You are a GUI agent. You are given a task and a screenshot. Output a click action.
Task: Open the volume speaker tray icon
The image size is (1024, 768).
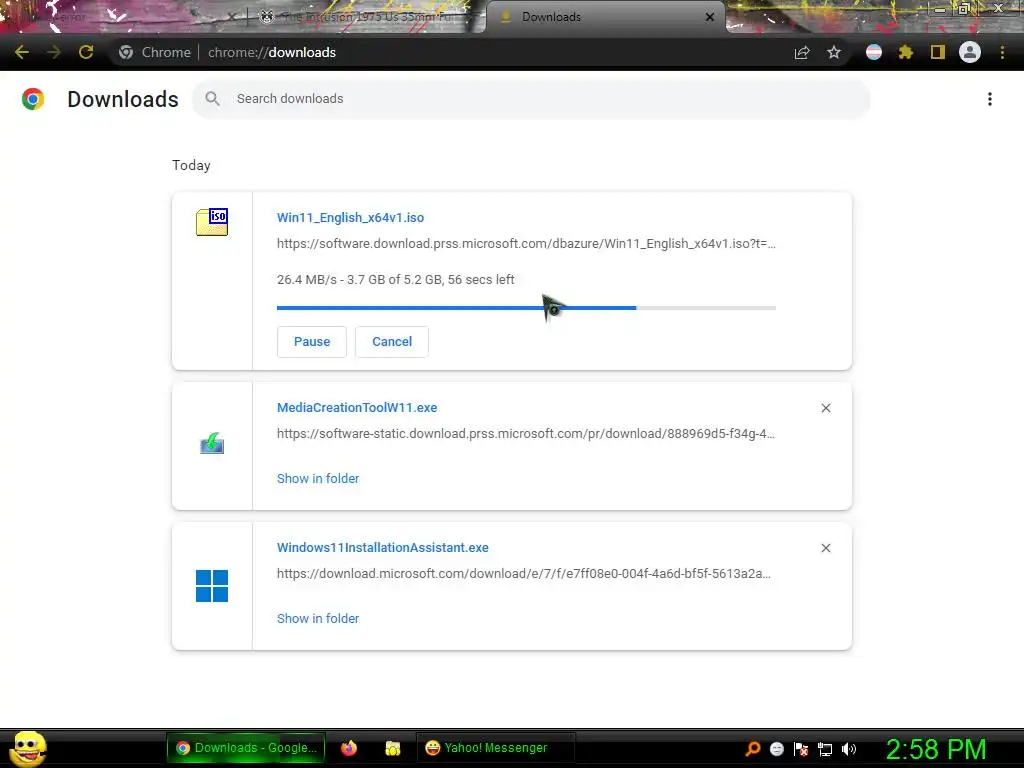(849, 749)
